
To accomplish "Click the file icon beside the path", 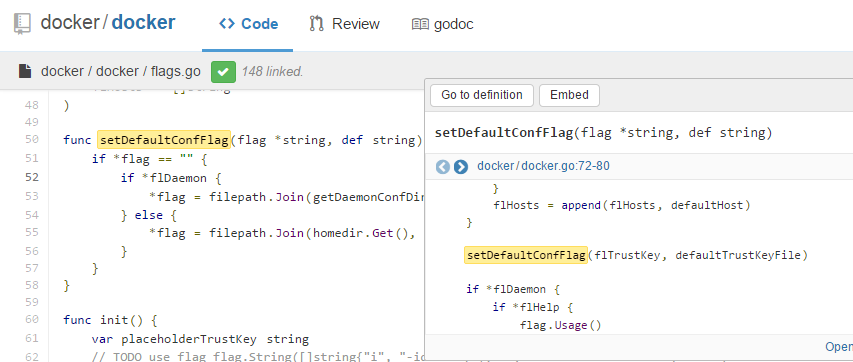I will (25, 71).
